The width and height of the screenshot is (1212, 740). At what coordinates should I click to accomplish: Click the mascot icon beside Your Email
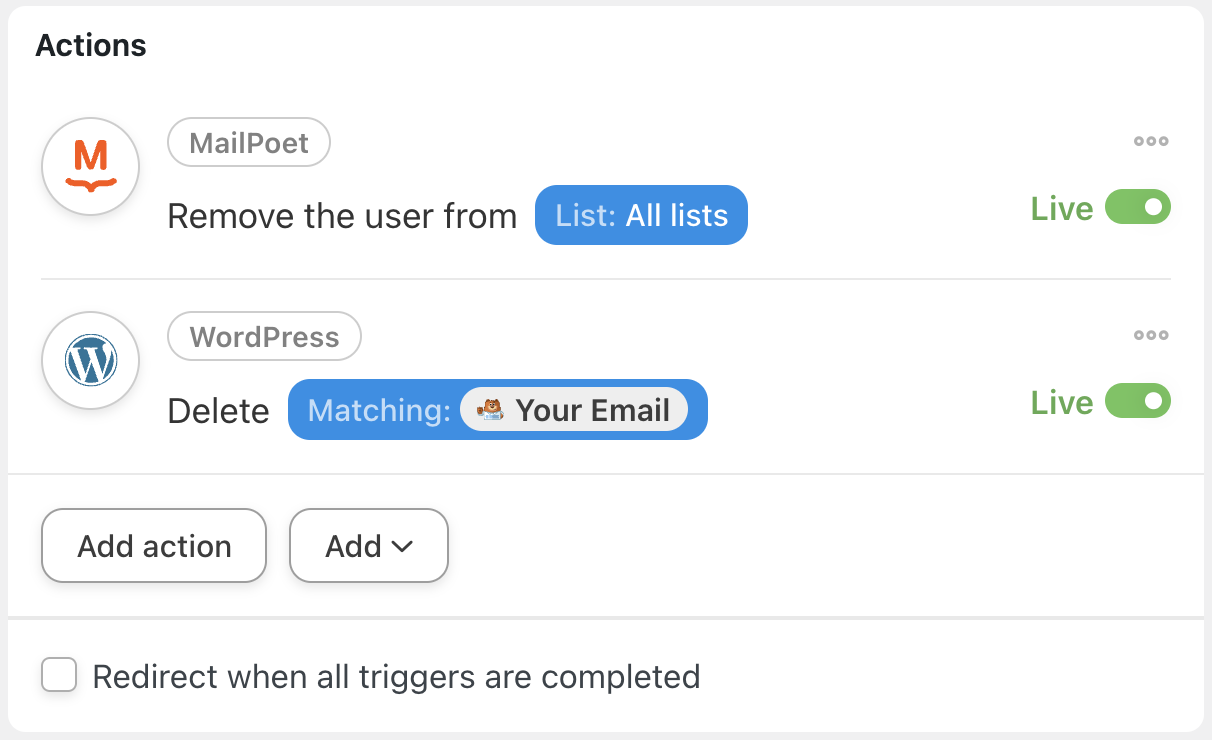tap(490, 410)
